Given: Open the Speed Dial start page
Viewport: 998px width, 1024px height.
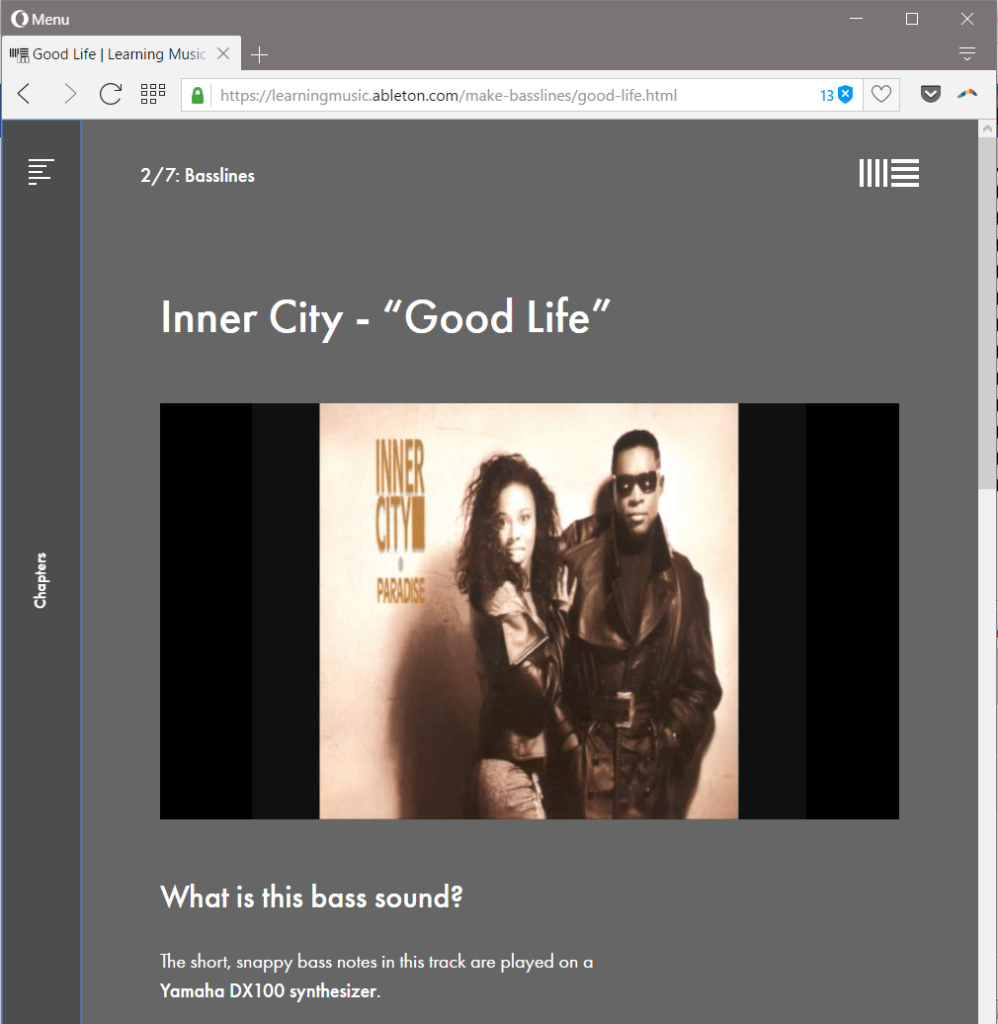Looking at the screenshot, I should [153, 94].
